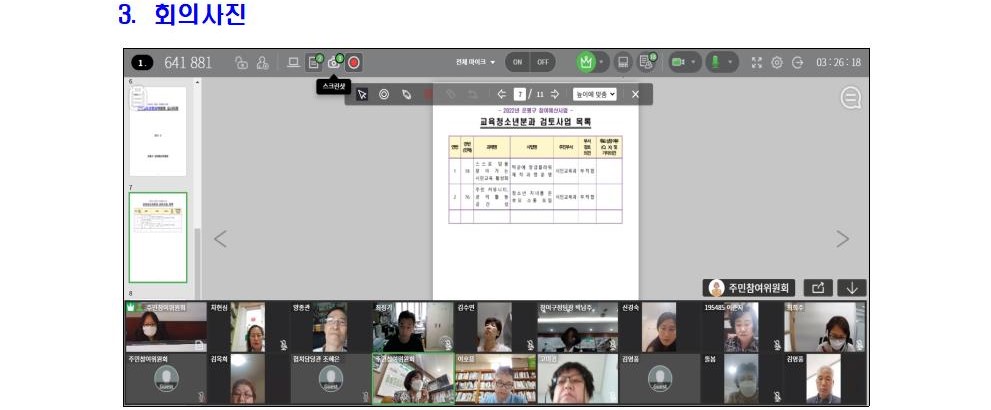Turn all microphones OFF
Viewport: 991px width, 410px height.
[x=543, y=63]
